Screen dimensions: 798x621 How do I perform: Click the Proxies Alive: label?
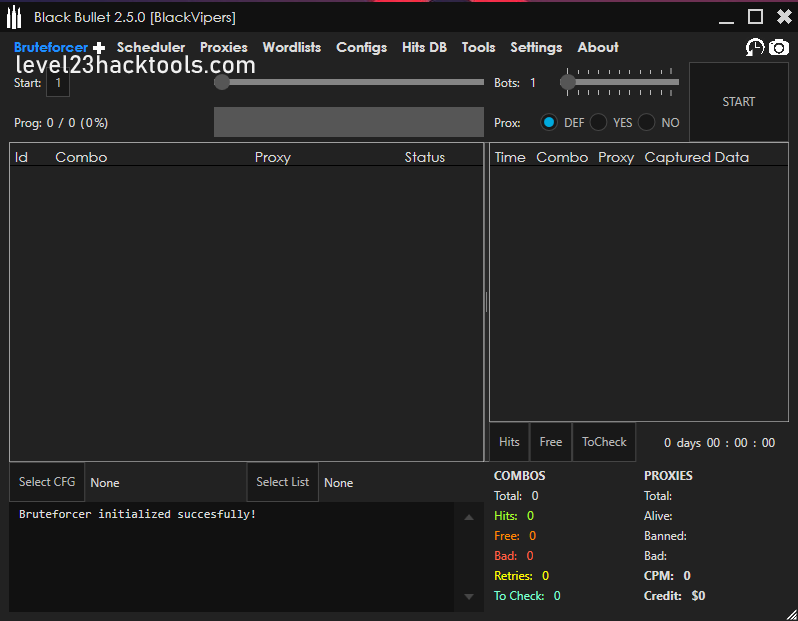[658, 516]
